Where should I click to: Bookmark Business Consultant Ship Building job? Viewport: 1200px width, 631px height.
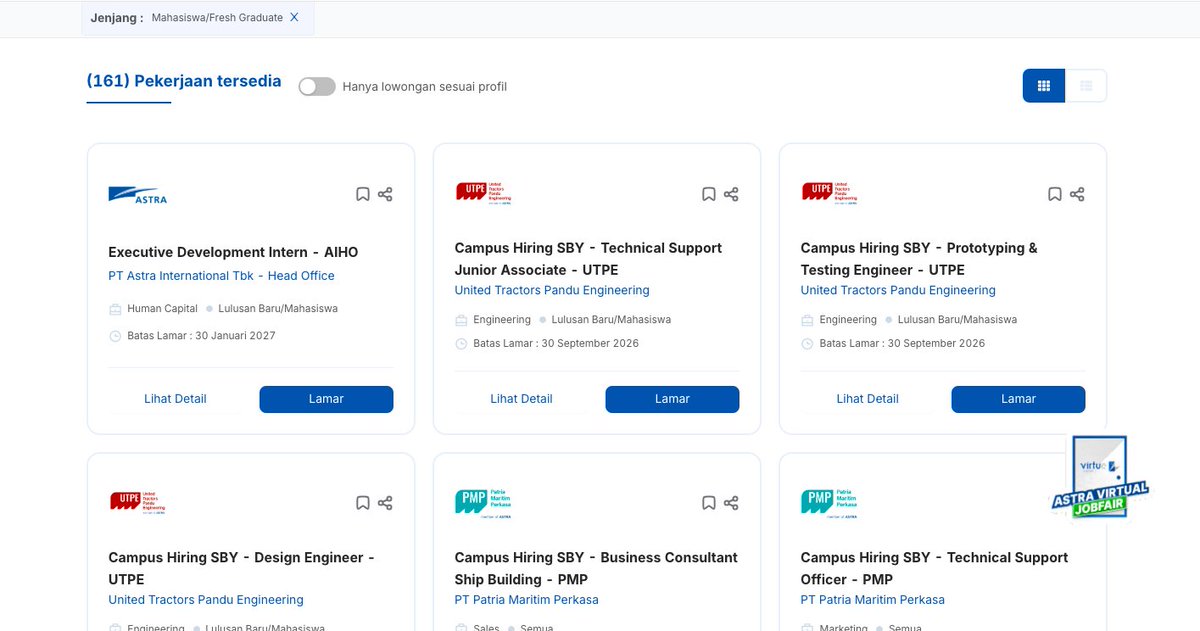[709, 503]
